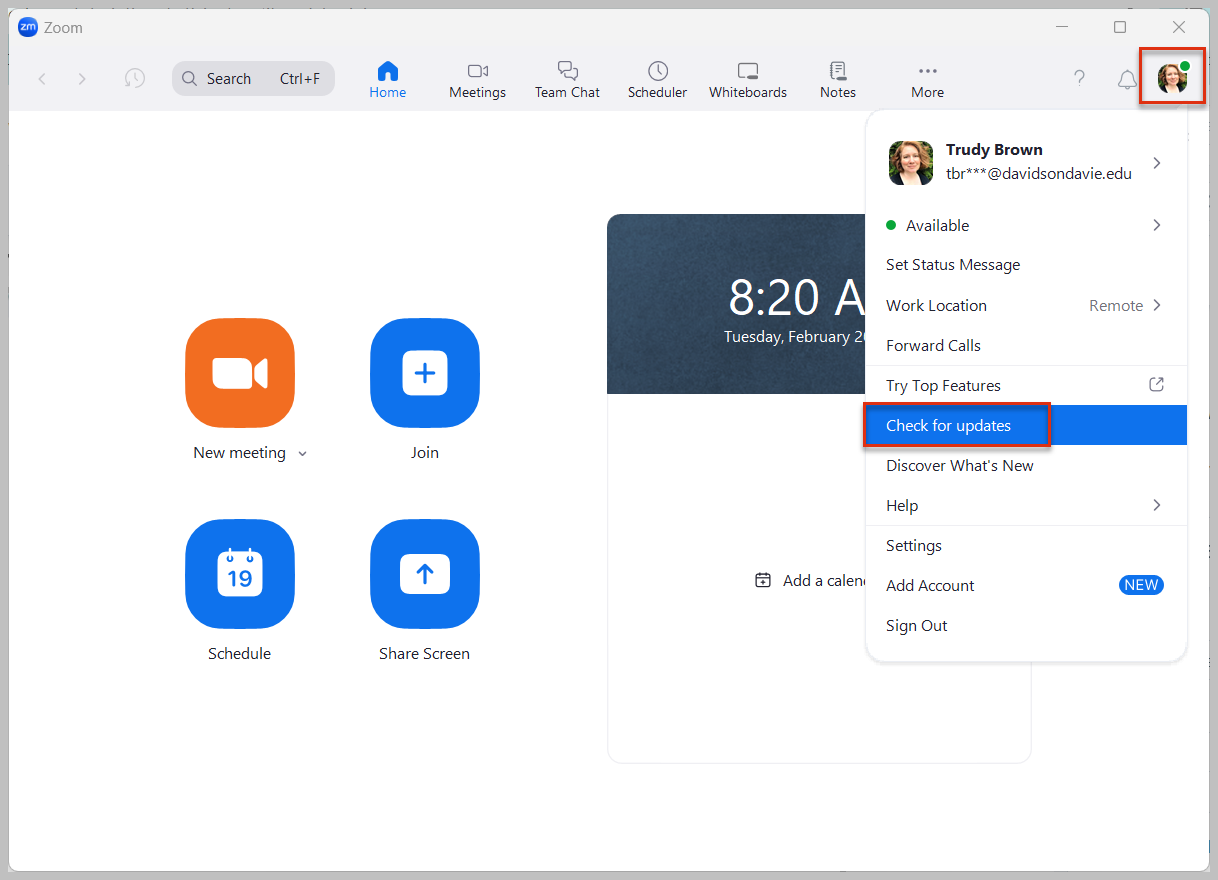Close the Zoom window
Image resolution: width=1218 pixels, height=880 pixels.
coord(1179,27)
